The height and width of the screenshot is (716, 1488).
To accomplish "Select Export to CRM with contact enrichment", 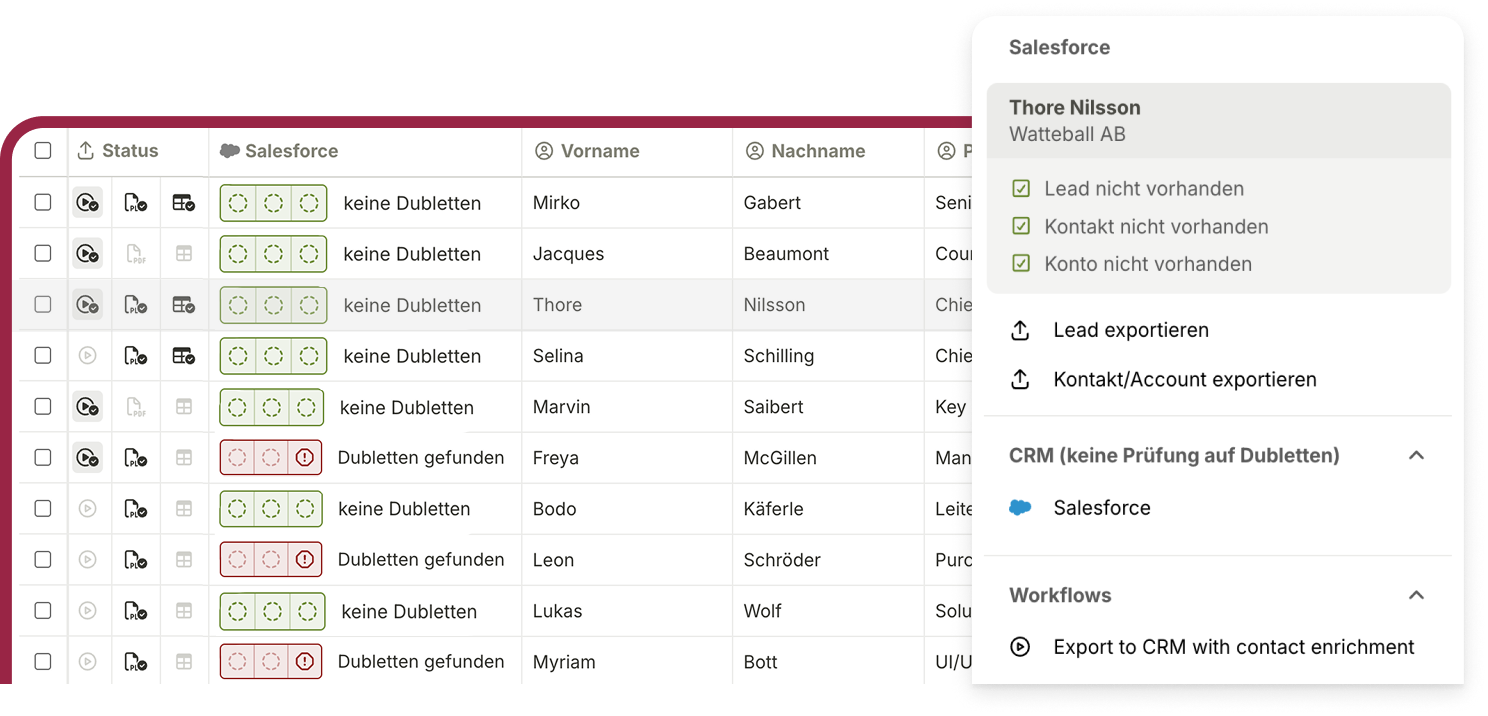I will [1233, 647].
